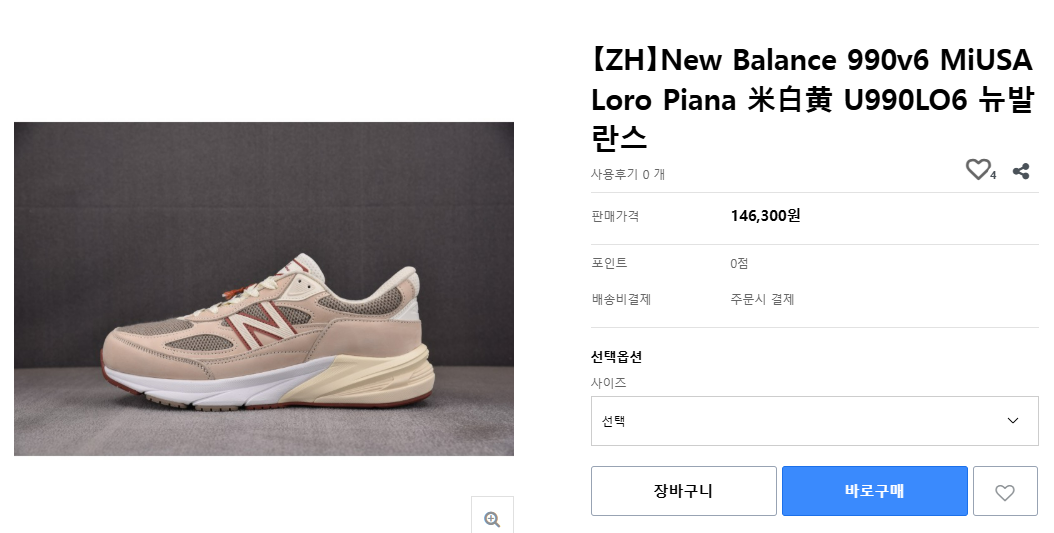The height and width of the screenshot is (533, 1054).
Task: Click the like count number 4
Action: point(993,176)
